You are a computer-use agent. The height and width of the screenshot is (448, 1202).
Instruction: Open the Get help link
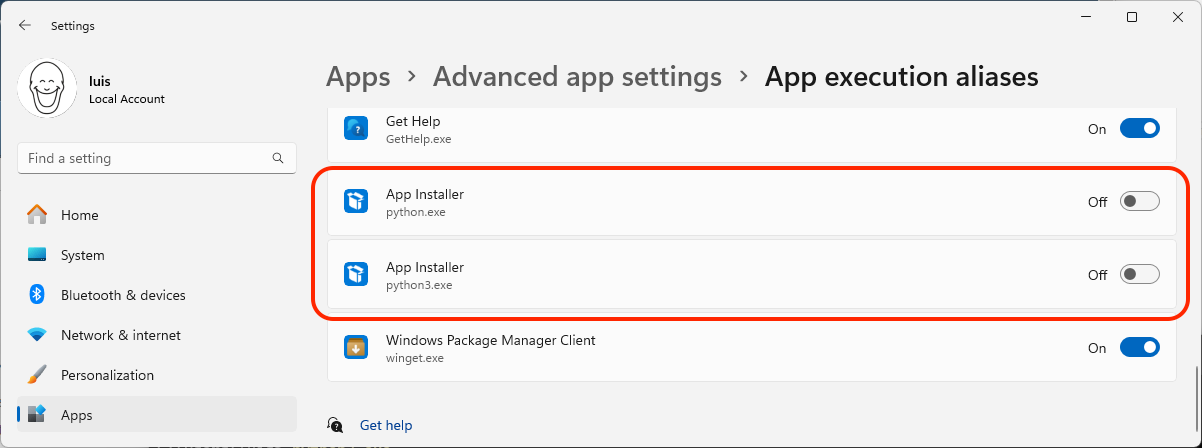point(386,425)
